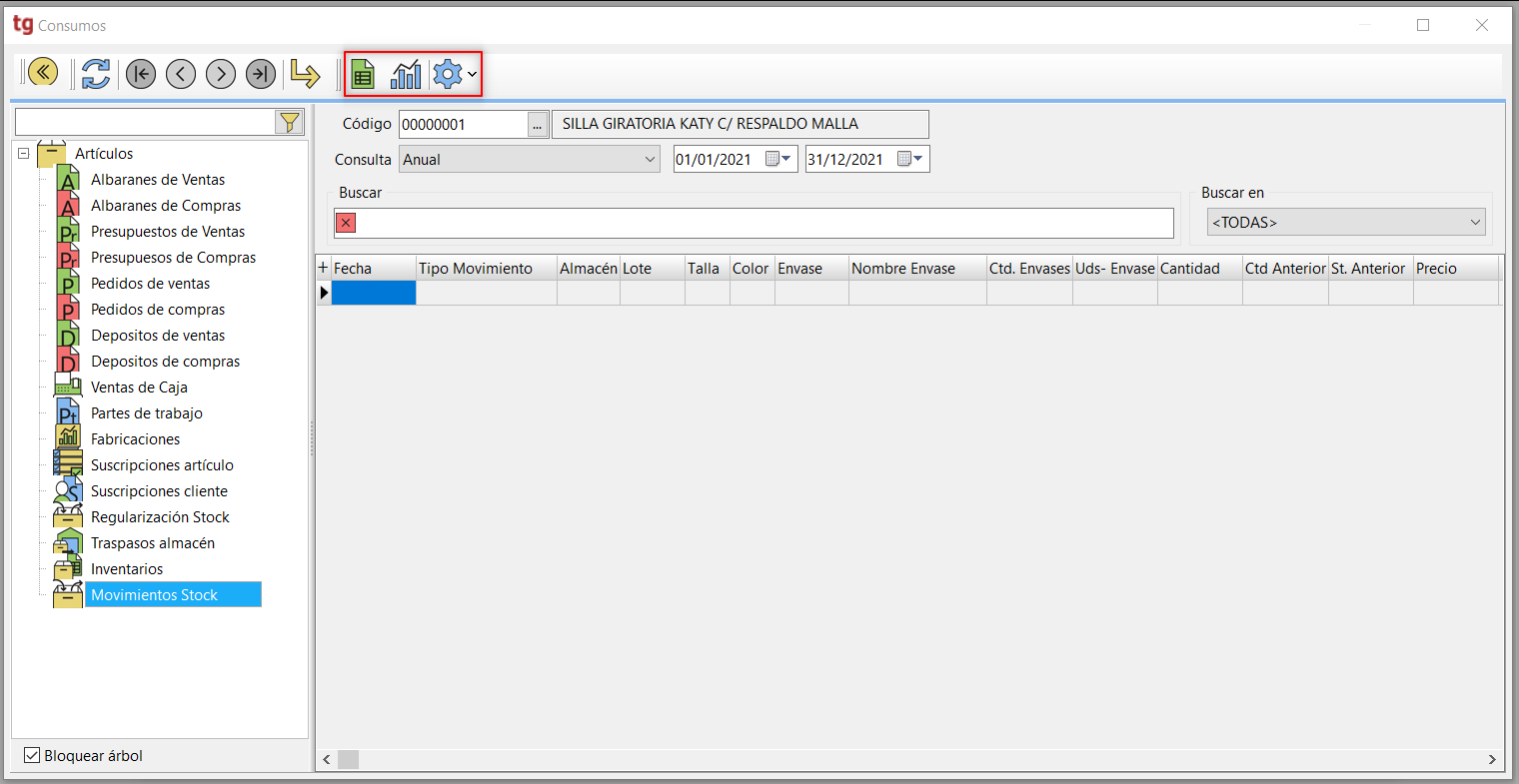Select Suscripciones cliente
The image size is (1519, 784).
159,491
